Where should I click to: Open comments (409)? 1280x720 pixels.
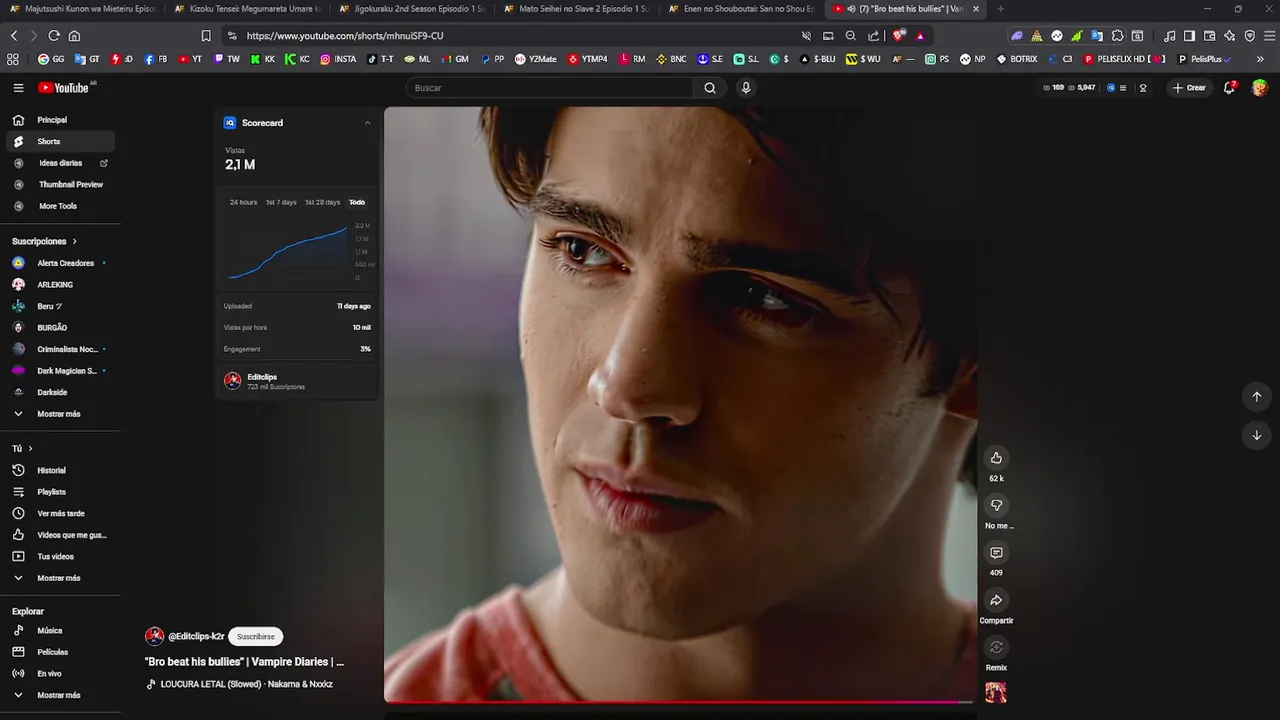tap(996, 553)
